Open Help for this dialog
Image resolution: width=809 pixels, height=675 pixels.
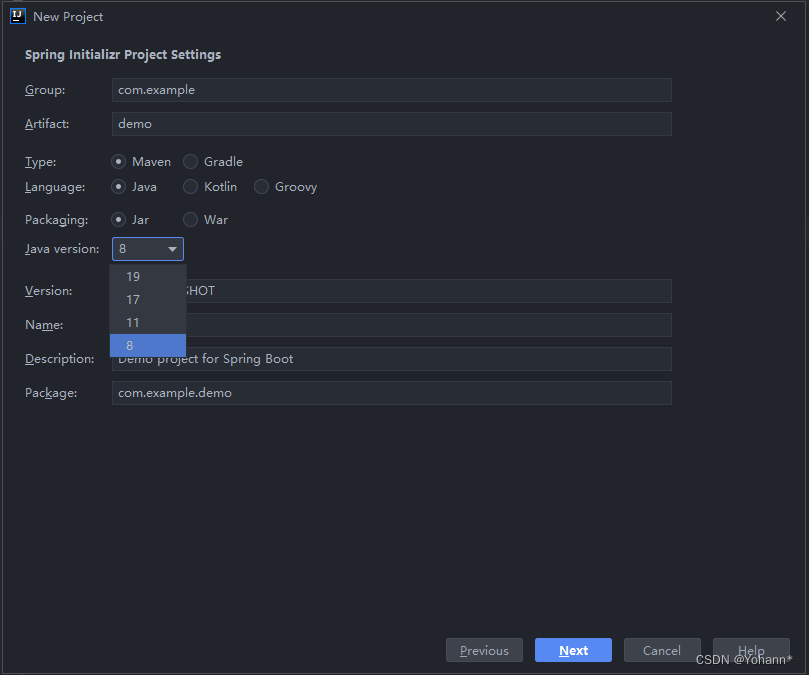751,650
